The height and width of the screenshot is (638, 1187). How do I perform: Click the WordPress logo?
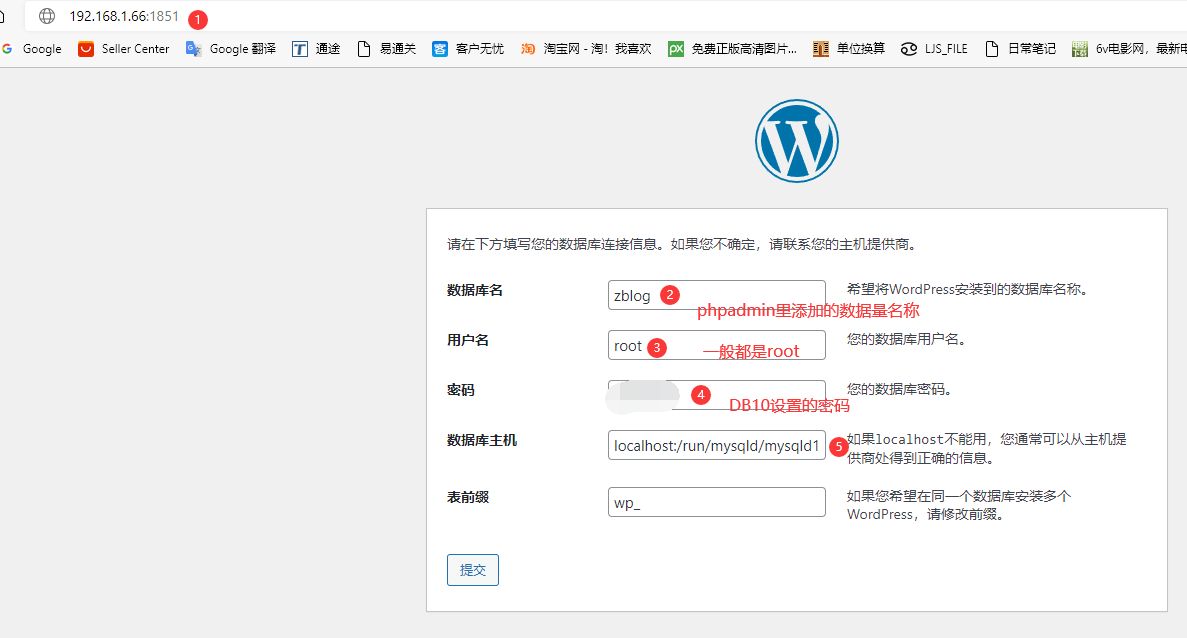click(796, 141)
